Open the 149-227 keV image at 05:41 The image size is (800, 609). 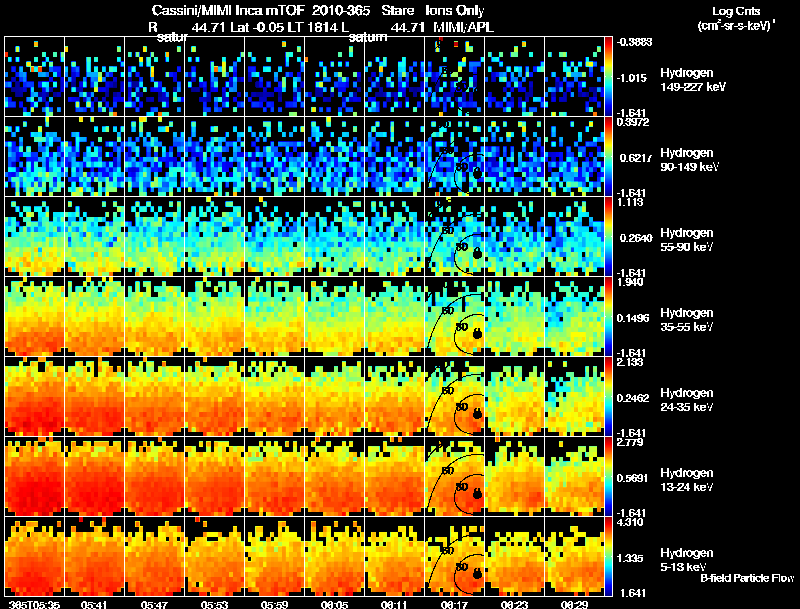(94, 77)
